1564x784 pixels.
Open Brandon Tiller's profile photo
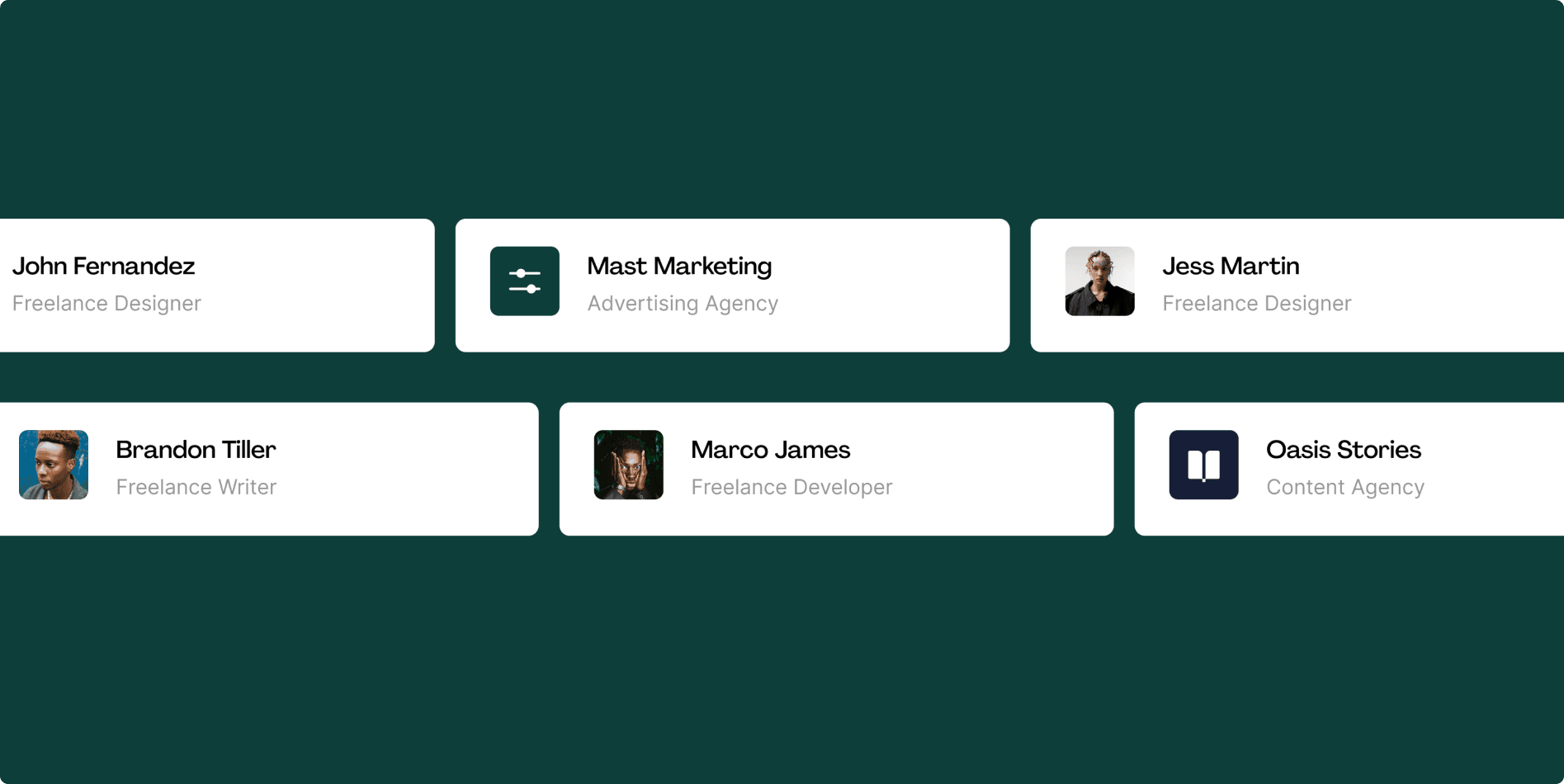coord(54,465)
